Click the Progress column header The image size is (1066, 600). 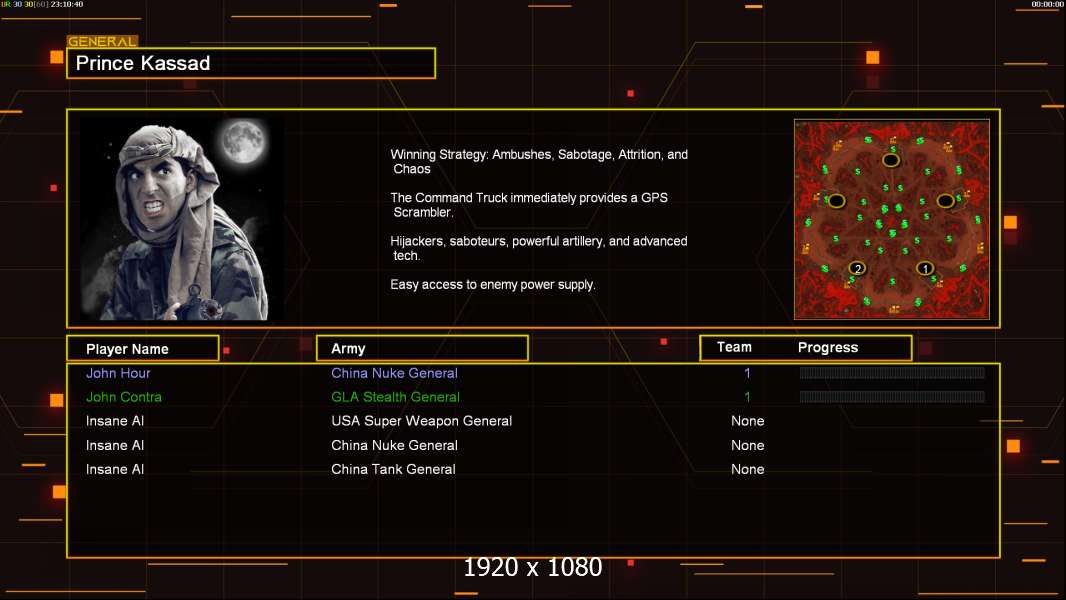click(x=827, y=347)
